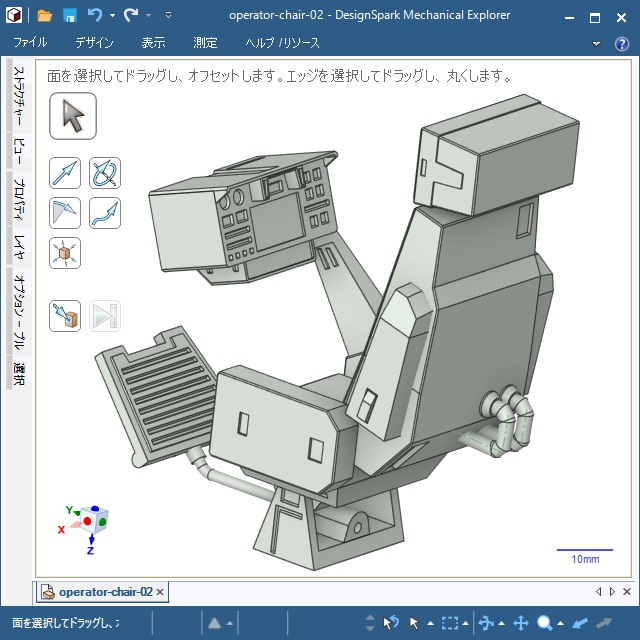Open the ヘルプ /リソース tab
Viewport: 640px width, 640px height.
click(x=282, y=42)
